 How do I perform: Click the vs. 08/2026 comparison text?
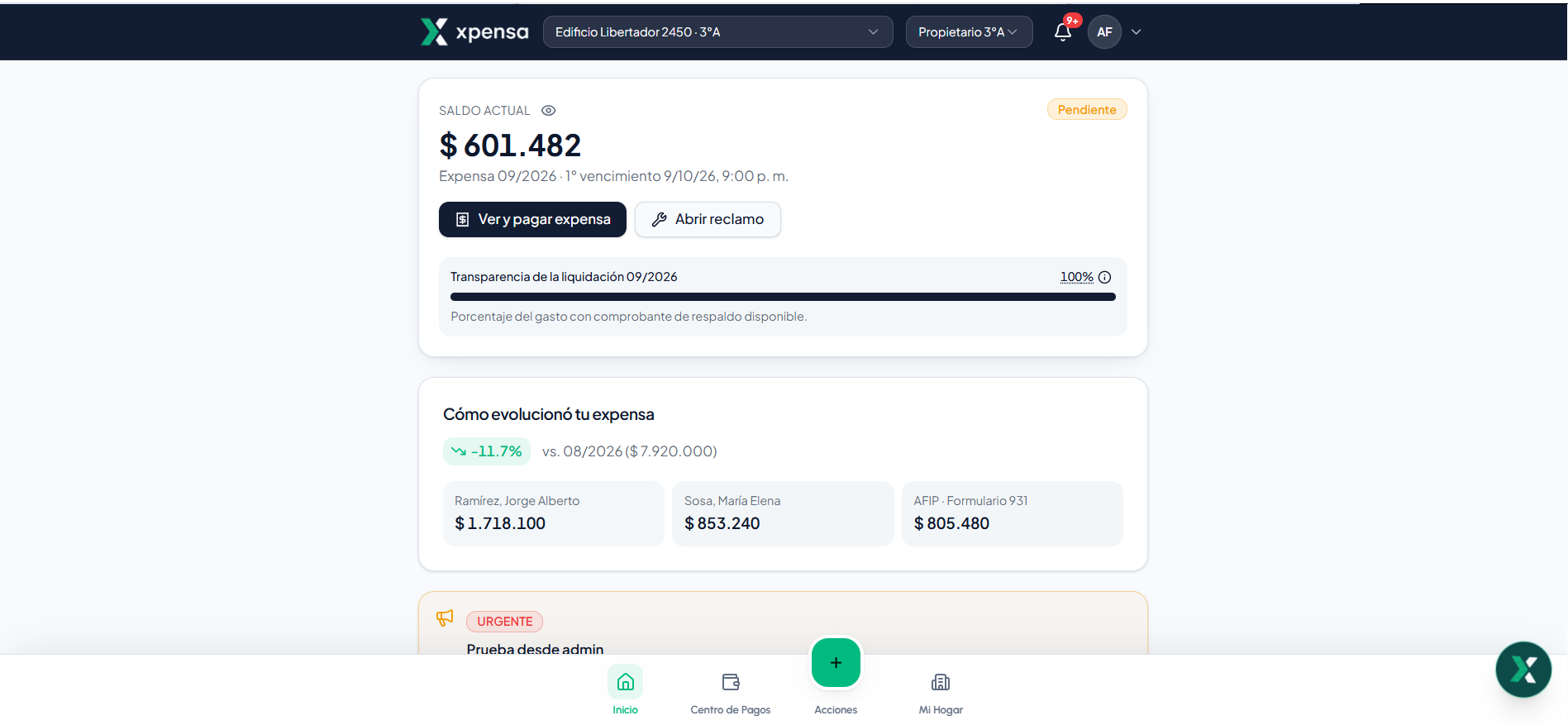click(x=629, y=451)
